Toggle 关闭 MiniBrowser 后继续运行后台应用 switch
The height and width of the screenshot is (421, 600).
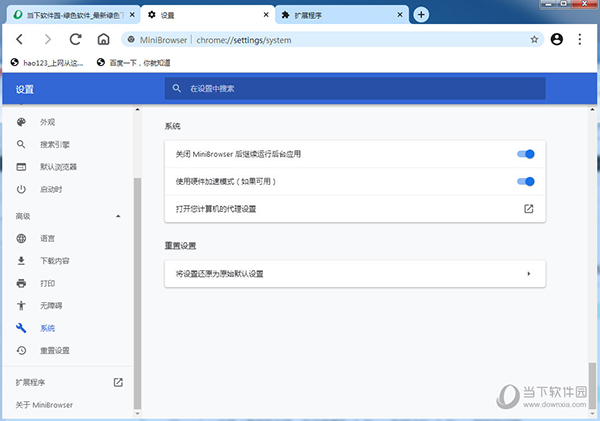coord(526,154)
